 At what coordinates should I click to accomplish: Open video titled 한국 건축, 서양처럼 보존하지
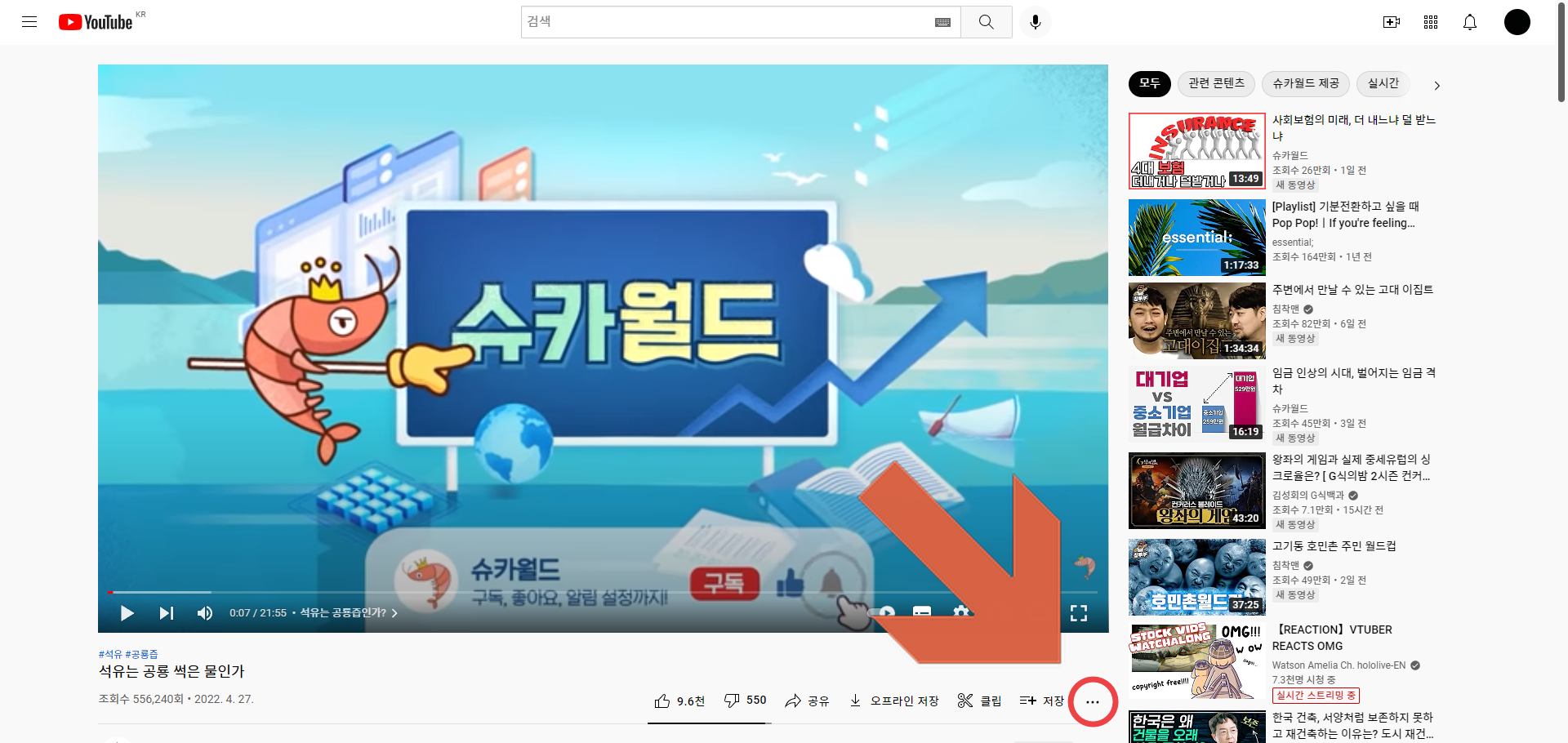[1352, 725]
